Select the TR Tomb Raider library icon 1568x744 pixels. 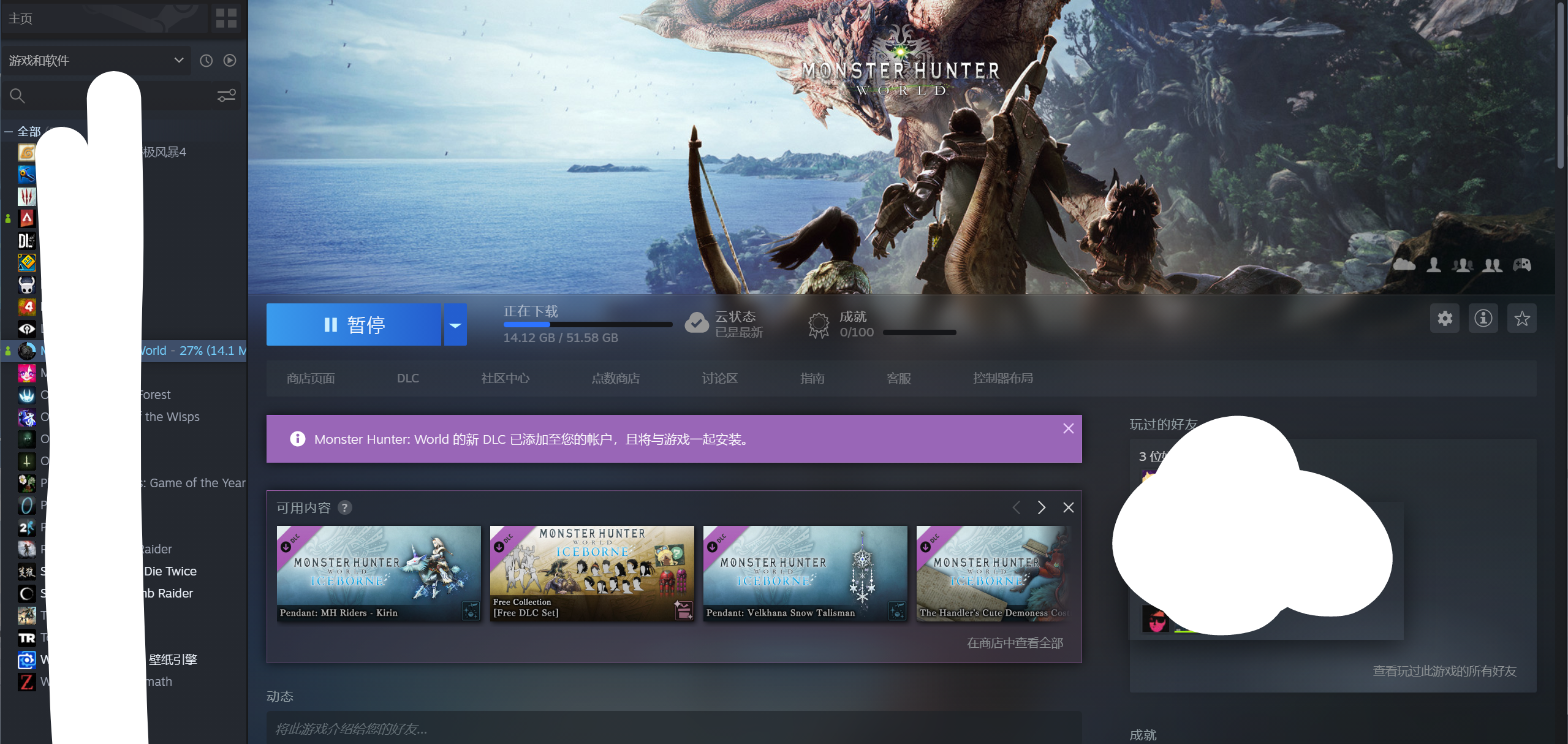tap(26, 637)
